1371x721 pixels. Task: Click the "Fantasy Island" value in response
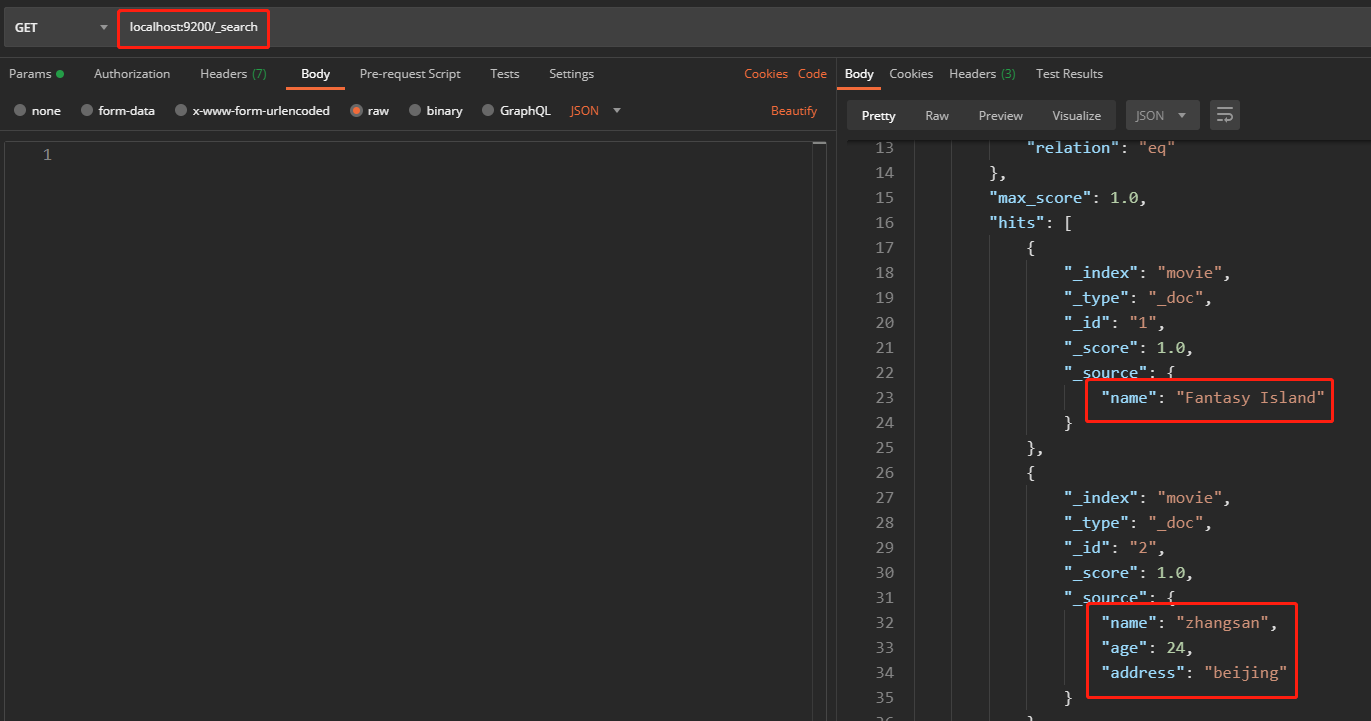(1249, 398)
